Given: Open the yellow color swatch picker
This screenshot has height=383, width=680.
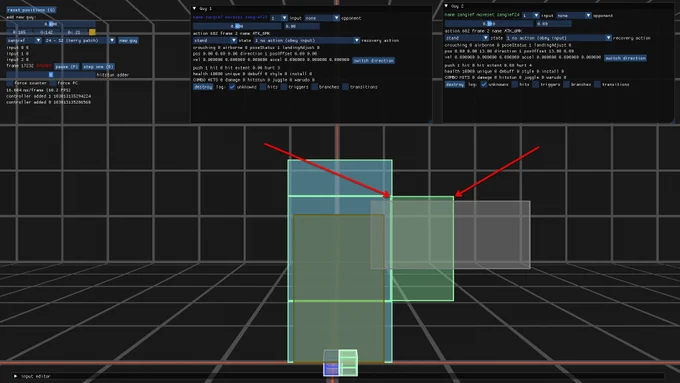Looking at the screenshot, I should pyautogui.click(x=92, y=32).
